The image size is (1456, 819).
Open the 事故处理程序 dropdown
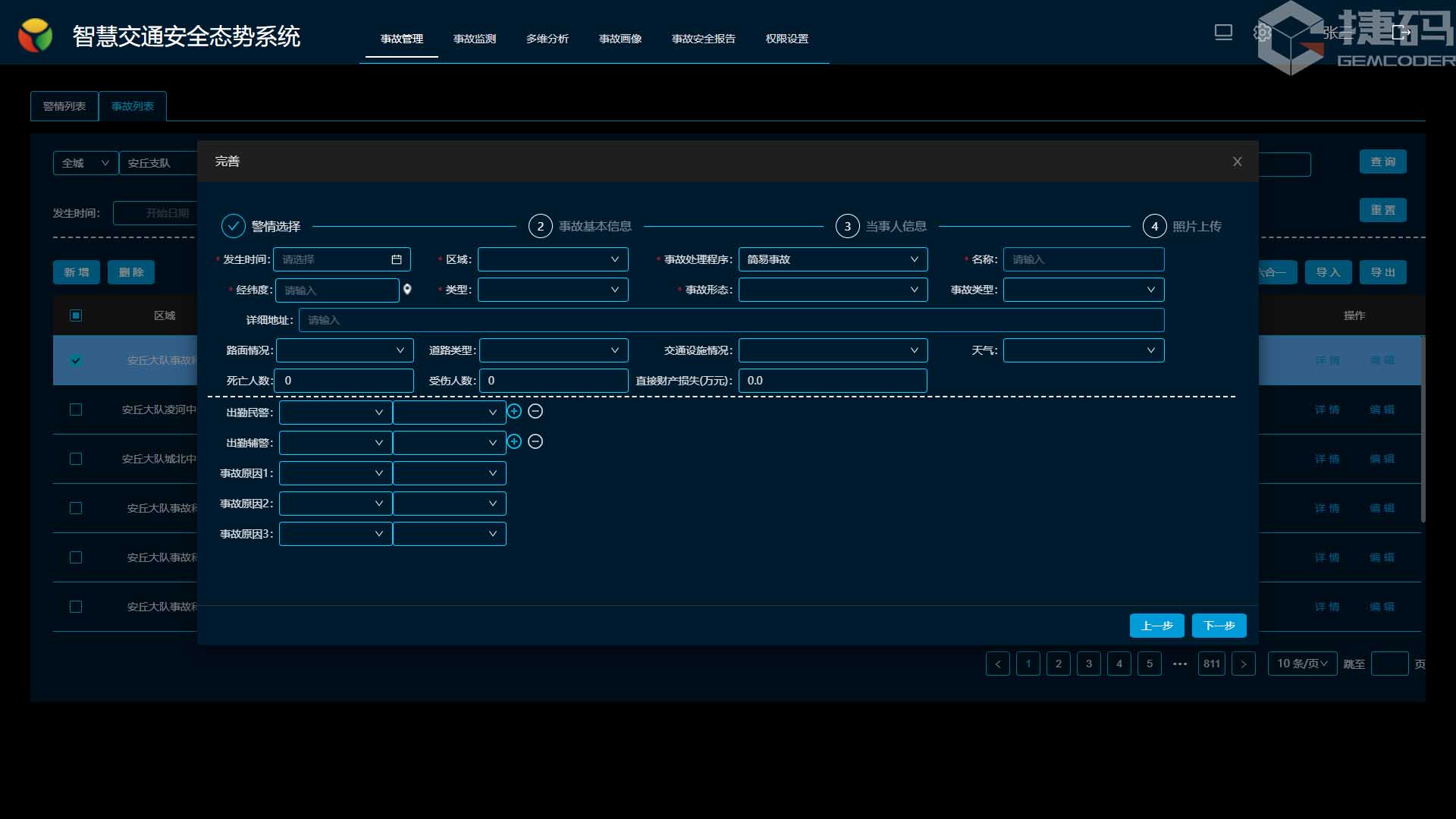tap(833, 259)
